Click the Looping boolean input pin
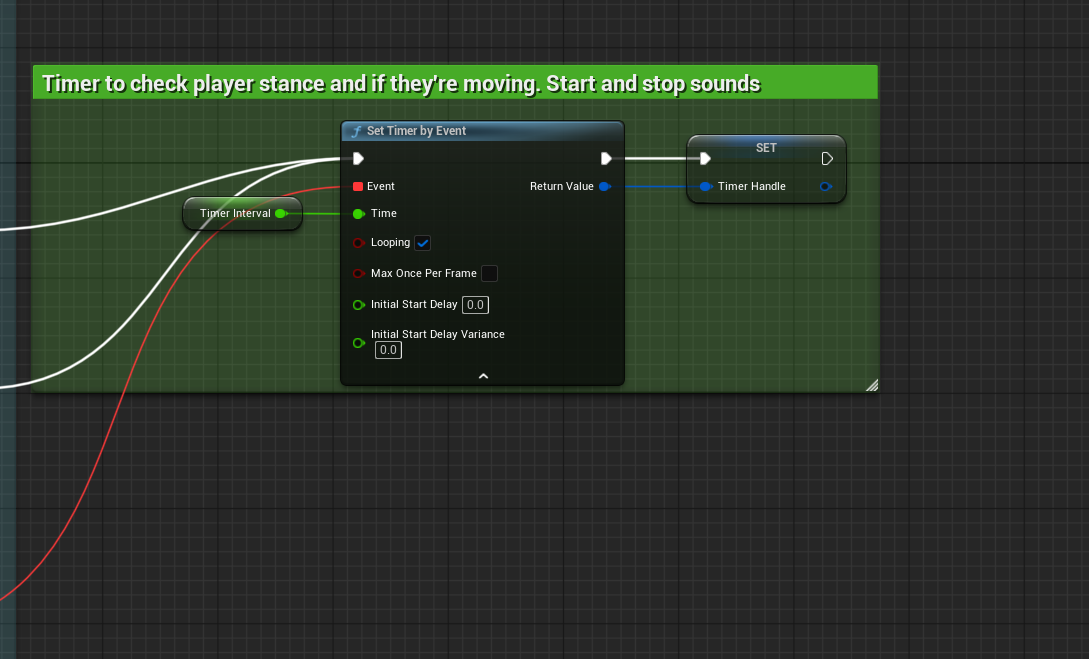The width and height of the screenshot is (1089, 659). click(358, 243)
